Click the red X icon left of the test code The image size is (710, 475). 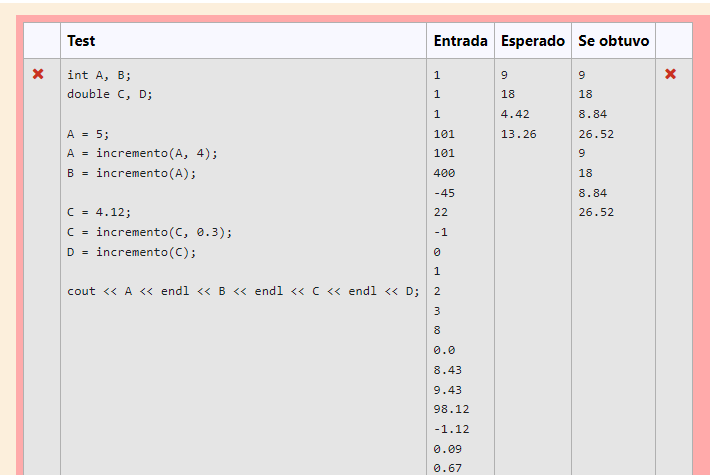pyautogui.click(x=38, y=74)
